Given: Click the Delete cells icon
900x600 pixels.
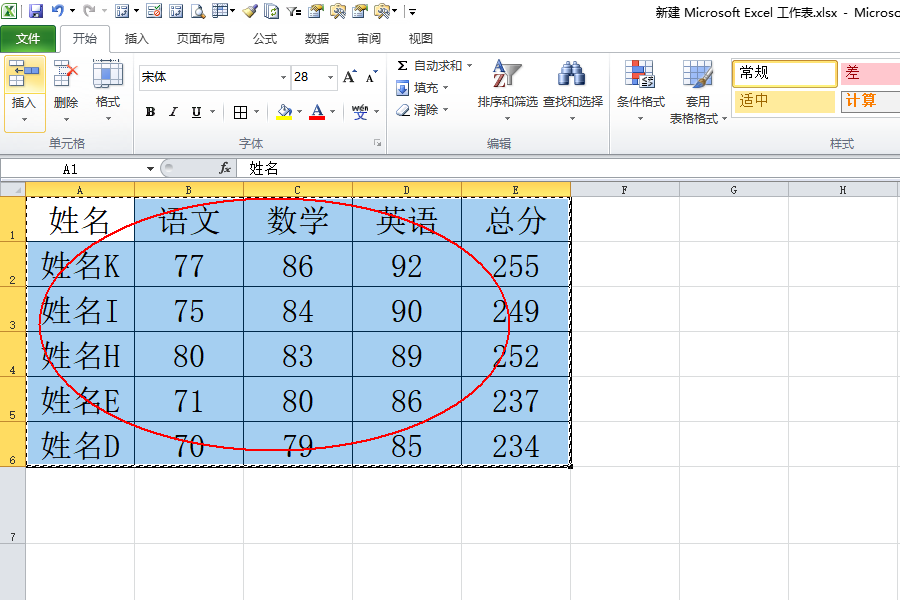Looking at the screenshot, I should [65, 74].
